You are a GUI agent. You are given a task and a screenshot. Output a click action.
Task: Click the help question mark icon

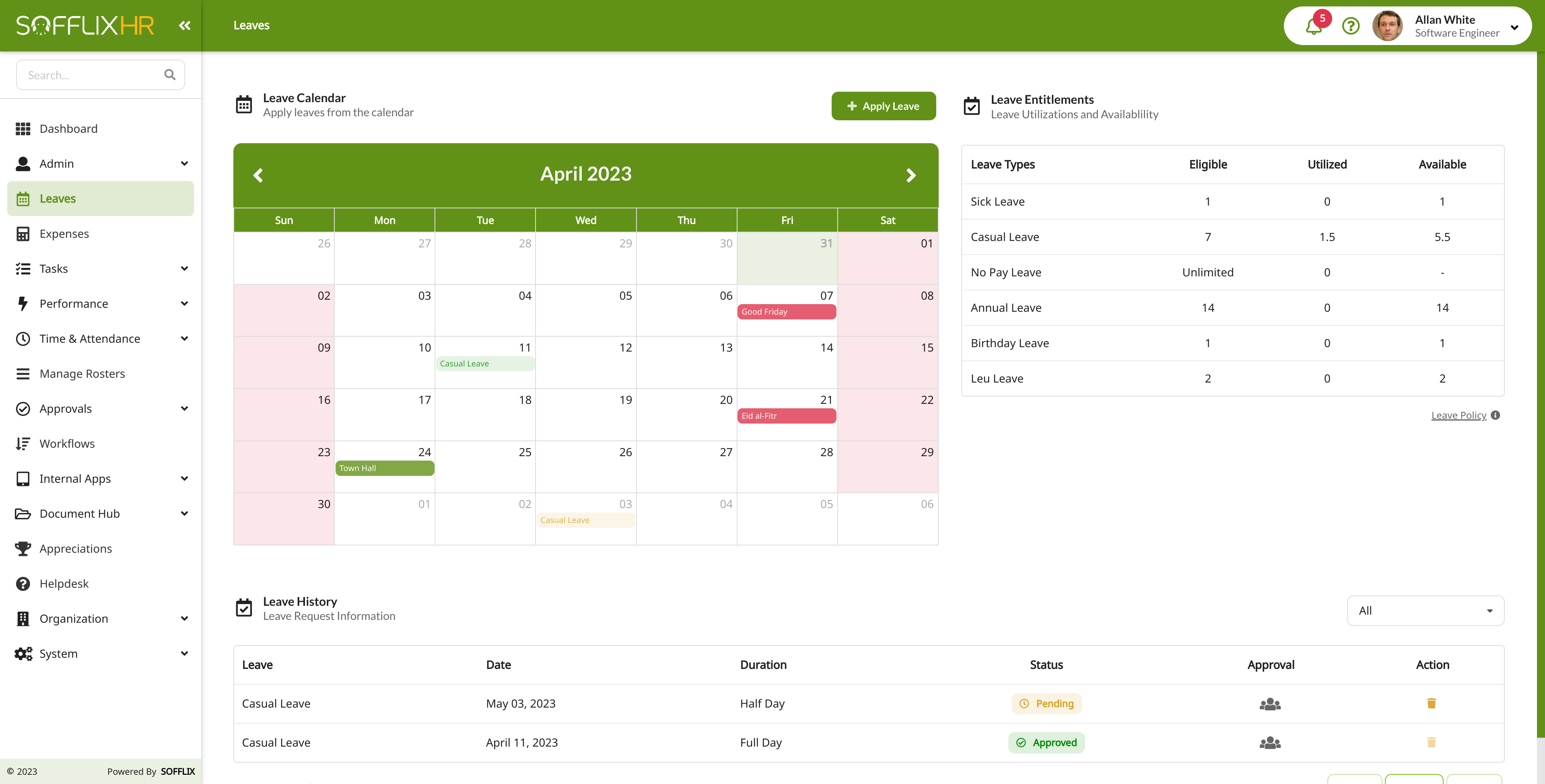coord(1350,27)
